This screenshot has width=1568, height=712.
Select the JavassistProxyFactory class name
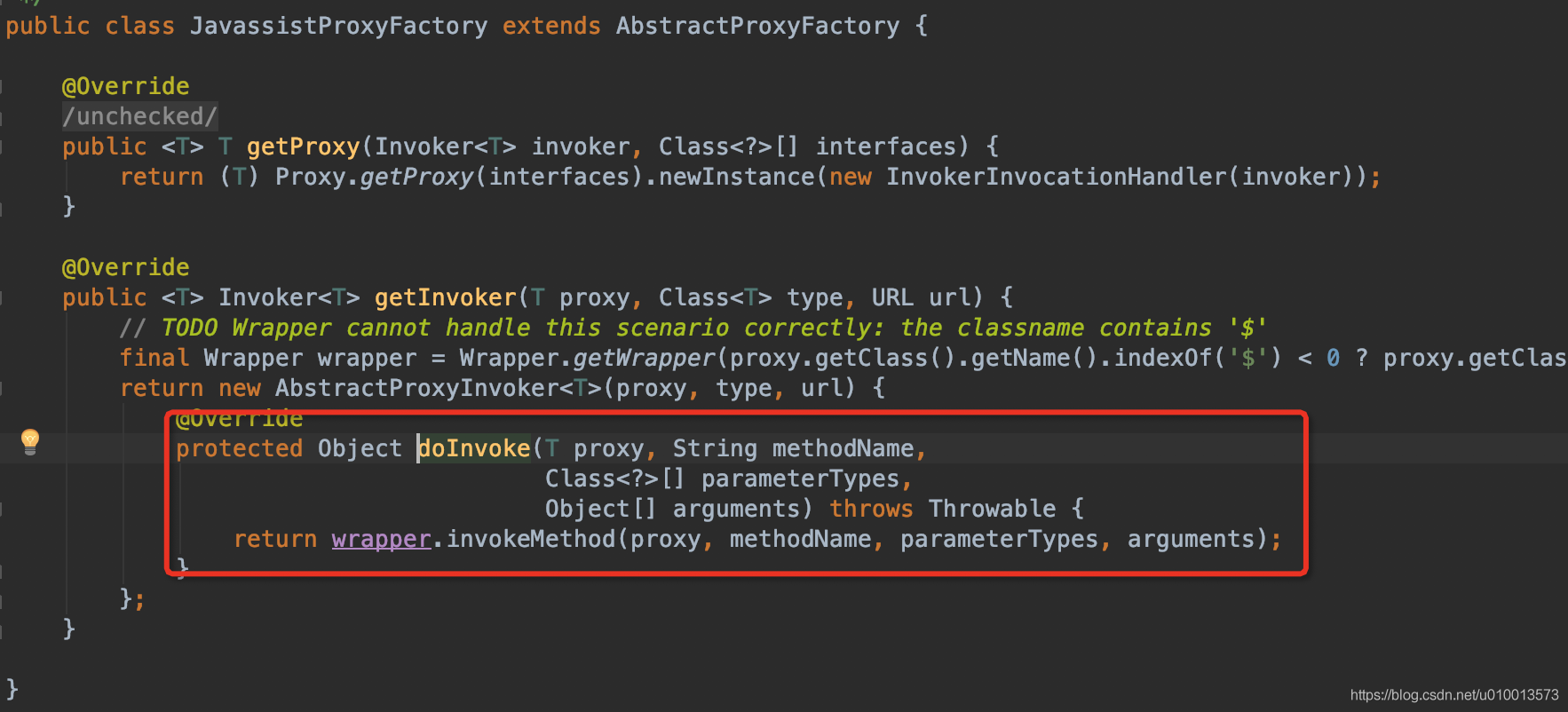pos(338,26)
